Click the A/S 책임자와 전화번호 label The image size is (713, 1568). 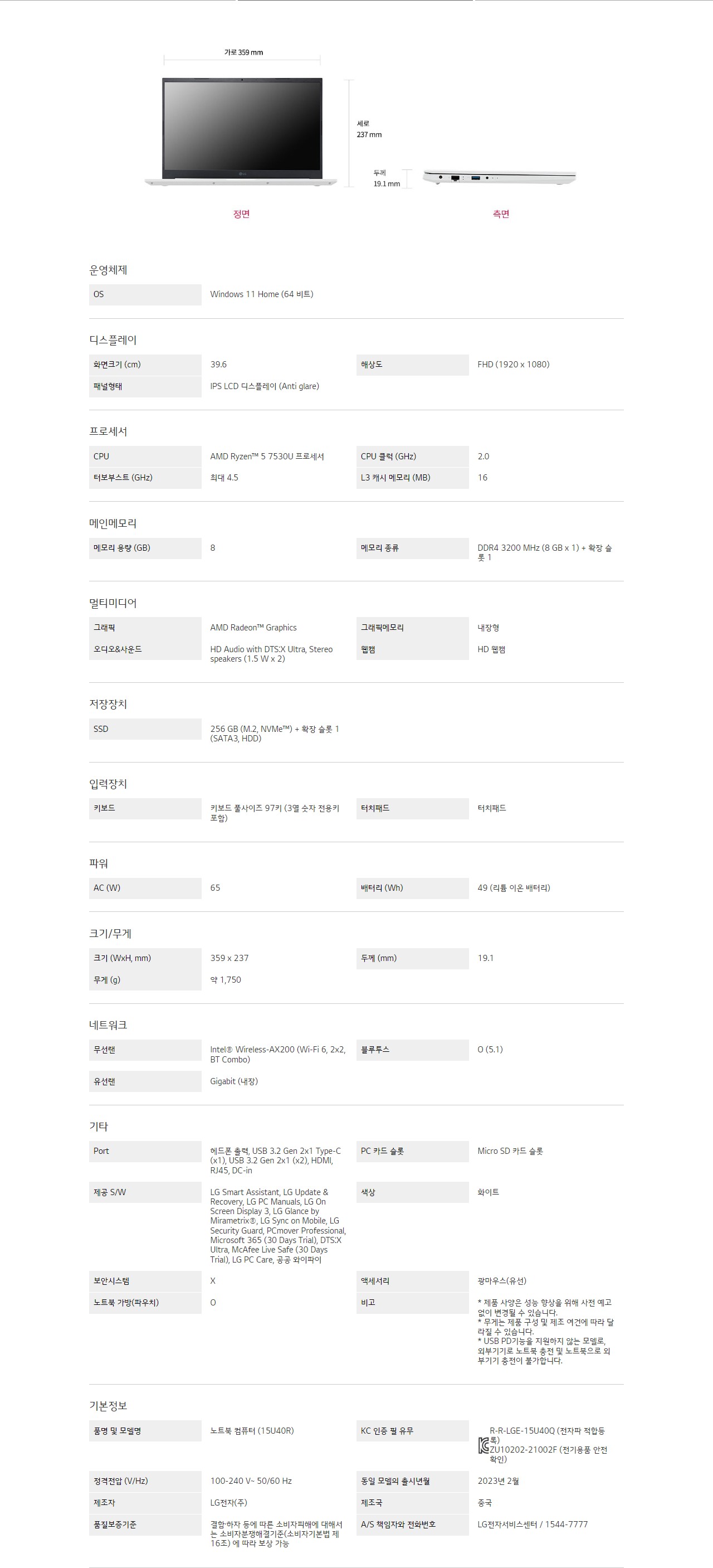(412, 1524)
